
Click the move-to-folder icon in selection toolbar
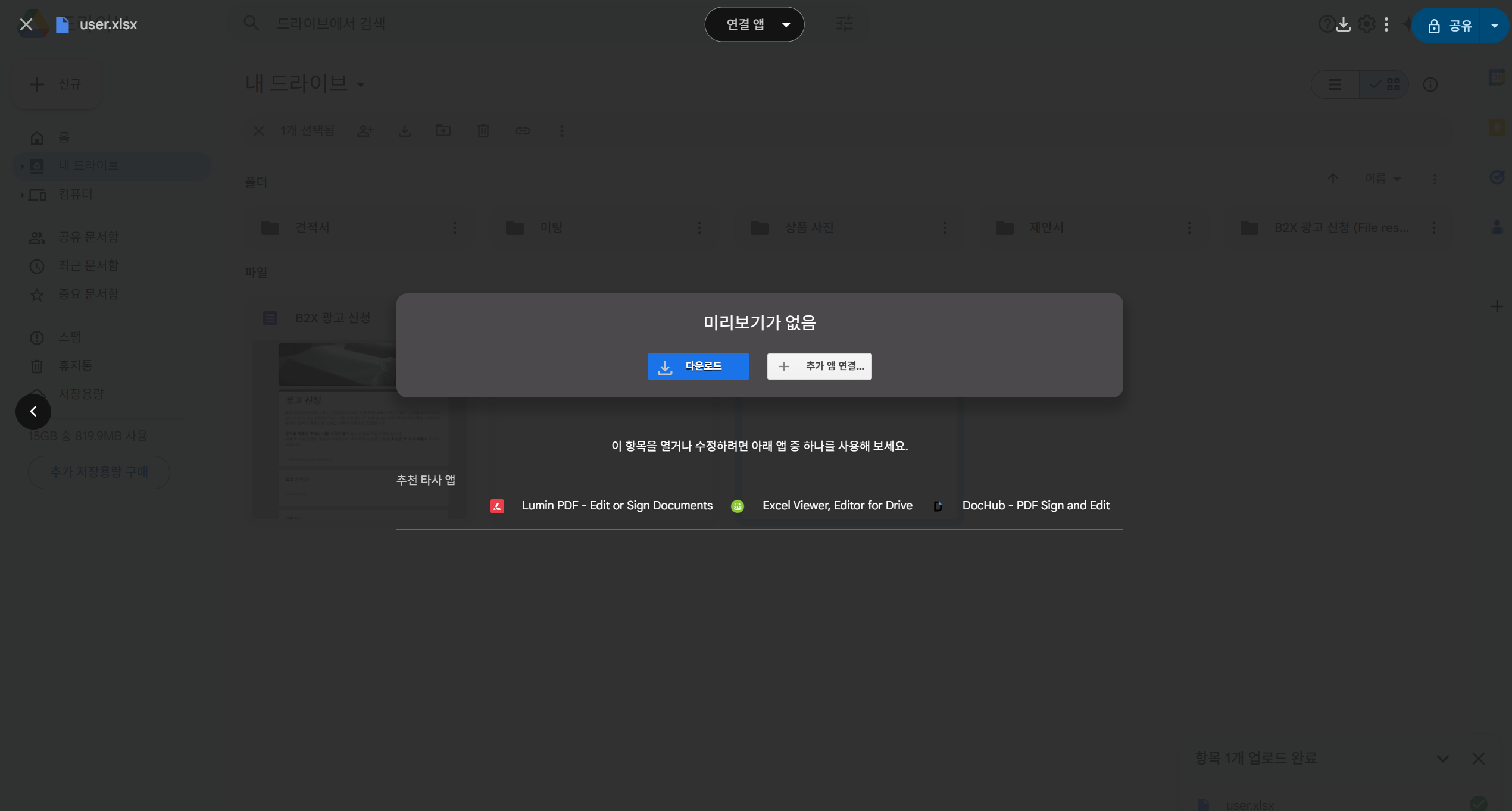pos(443,131)
